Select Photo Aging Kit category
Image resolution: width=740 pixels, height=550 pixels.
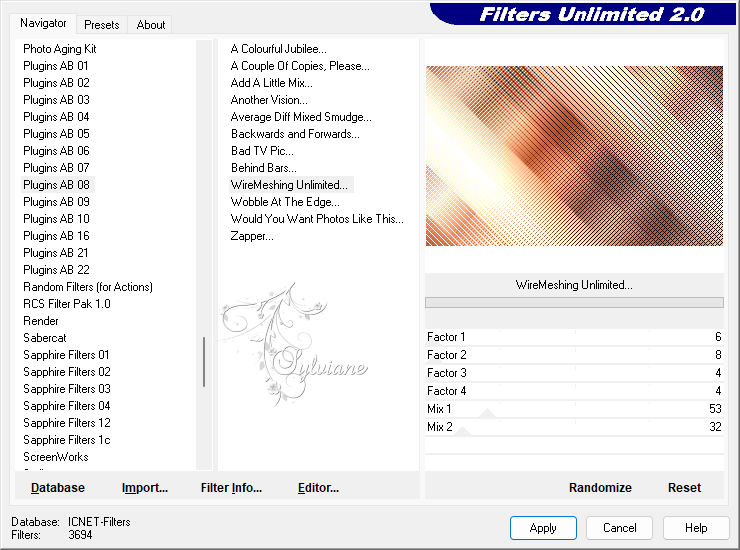(59, 49)
